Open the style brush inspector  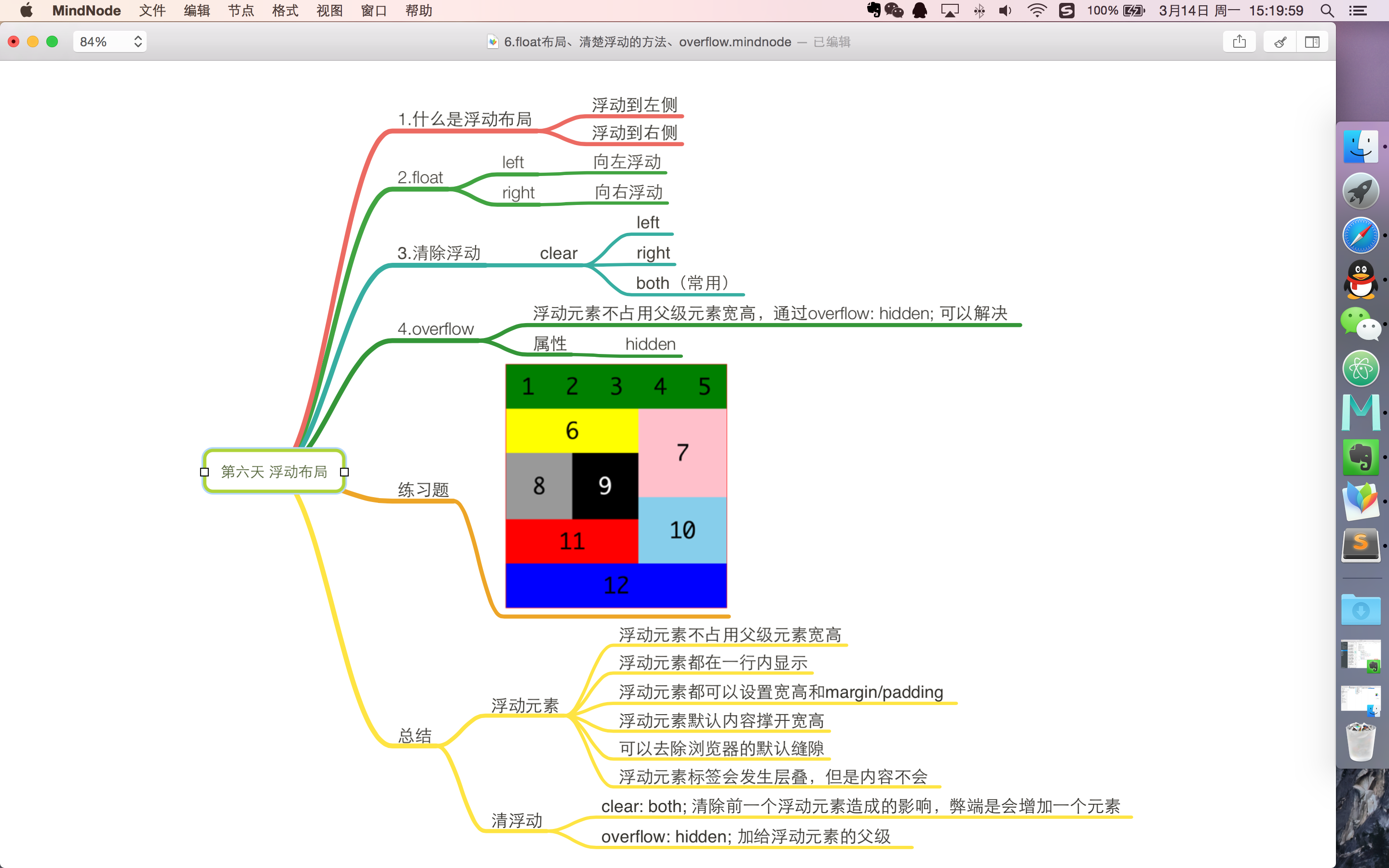pyautogui.click(x=1280, y=42)
